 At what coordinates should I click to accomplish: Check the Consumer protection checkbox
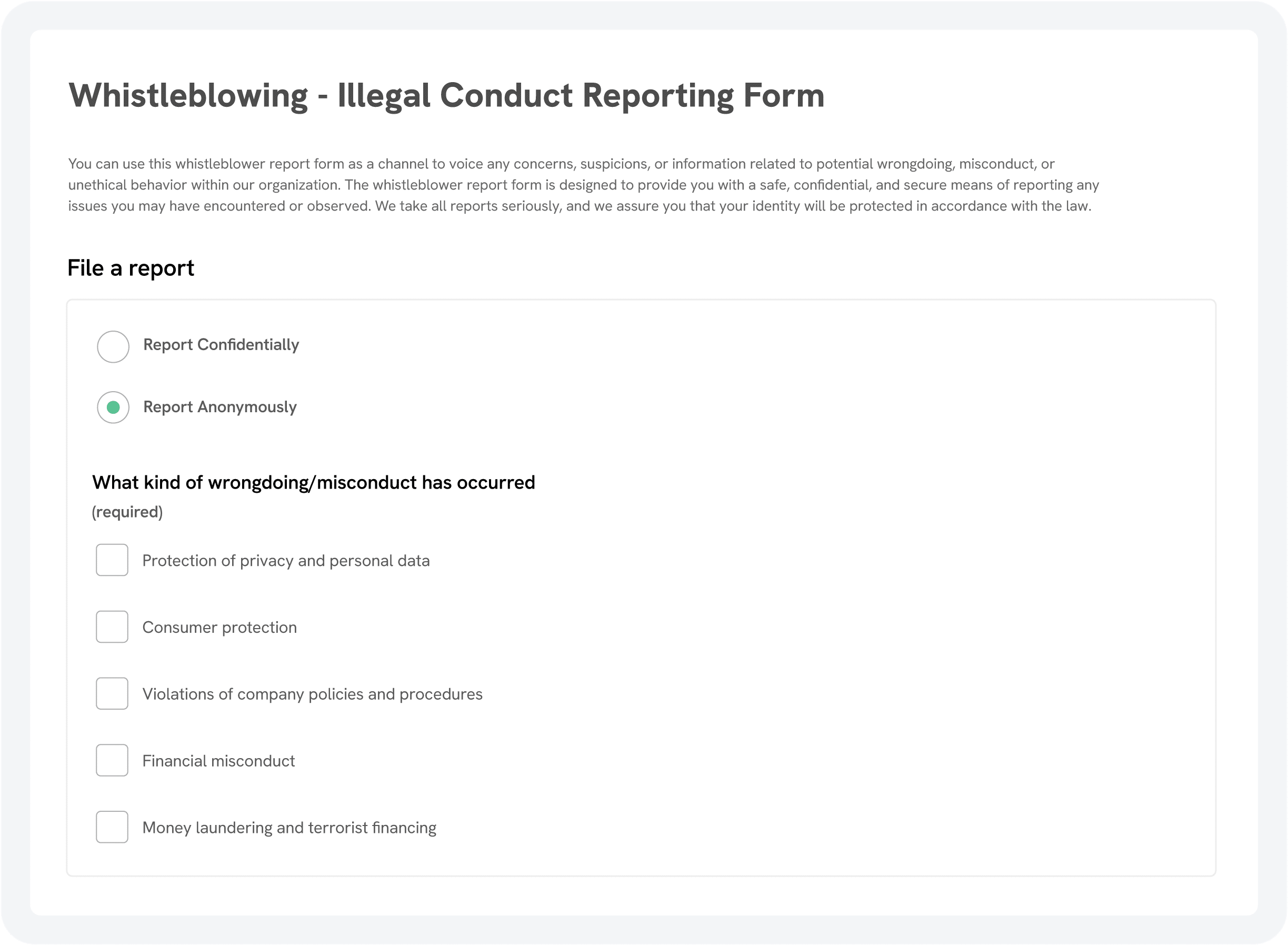click(x=112, y=627)
